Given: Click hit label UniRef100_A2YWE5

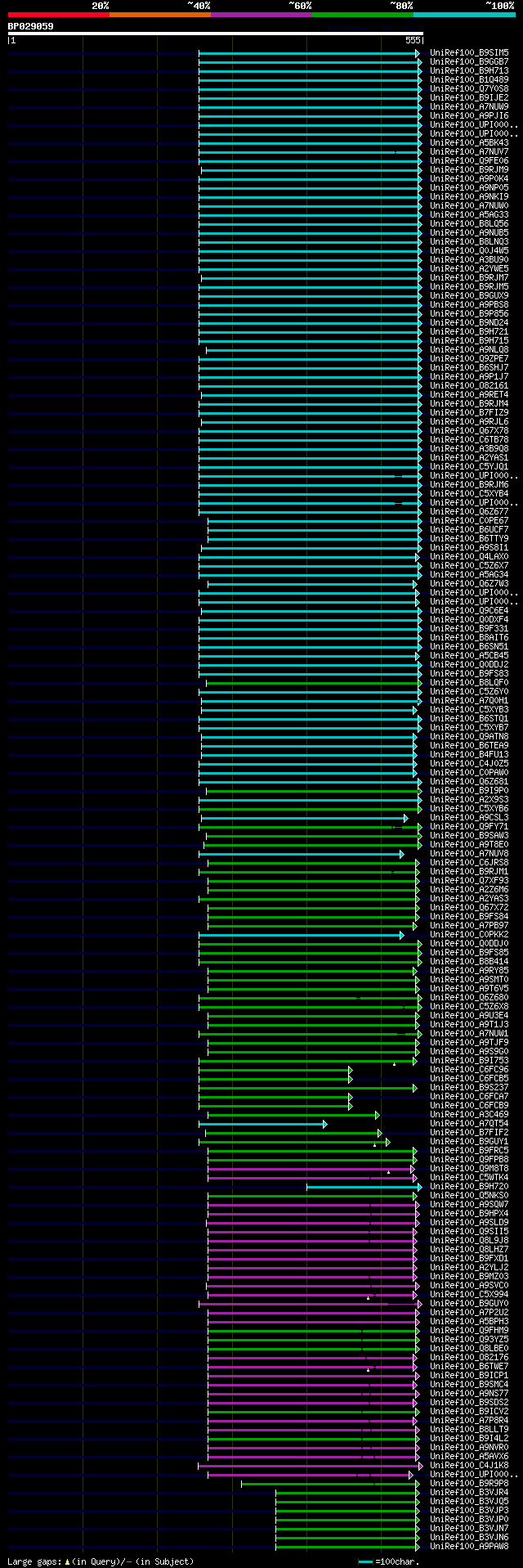Looking at the screenshot, I should 469,269.
